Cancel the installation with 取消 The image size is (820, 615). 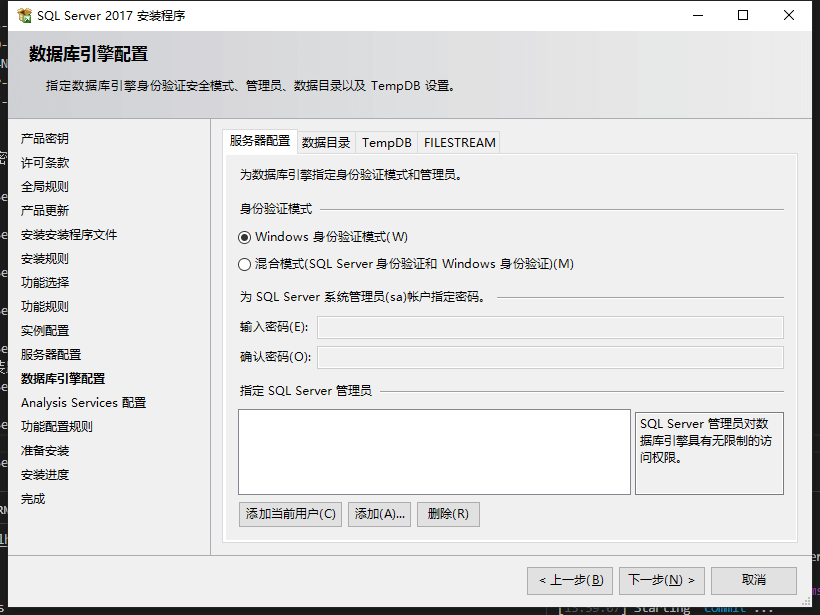pyautogui.click(x=753, y=580)
